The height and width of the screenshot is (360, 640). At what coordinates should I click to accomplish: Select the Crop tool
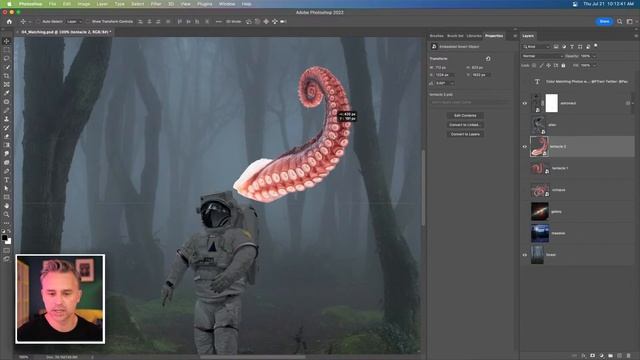pyautogui.click(x=7, y=76)
